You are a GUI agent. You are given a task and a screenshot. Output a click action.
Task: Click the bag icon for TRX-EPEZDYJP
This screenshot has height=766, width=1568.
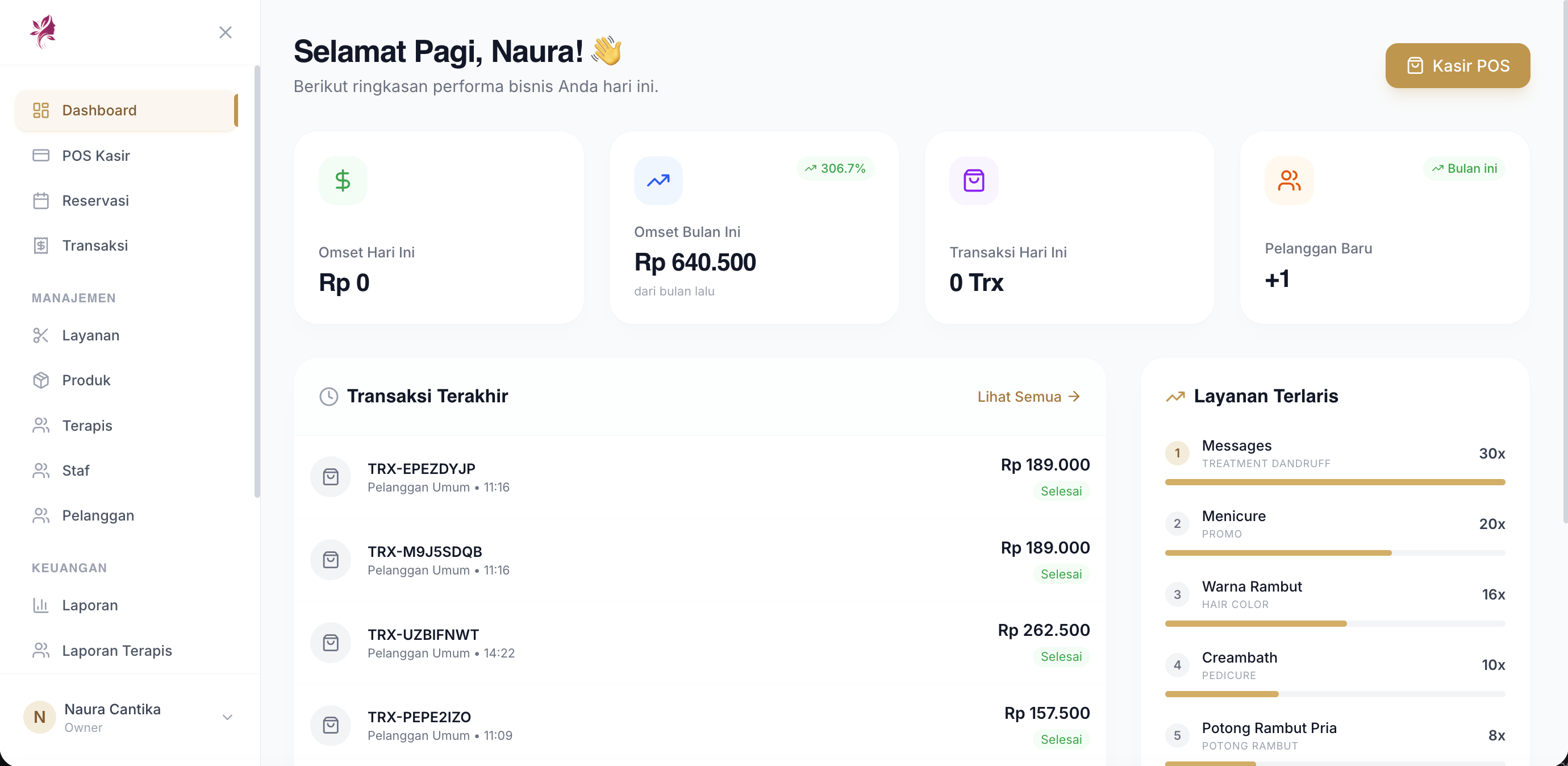[331, 477]
